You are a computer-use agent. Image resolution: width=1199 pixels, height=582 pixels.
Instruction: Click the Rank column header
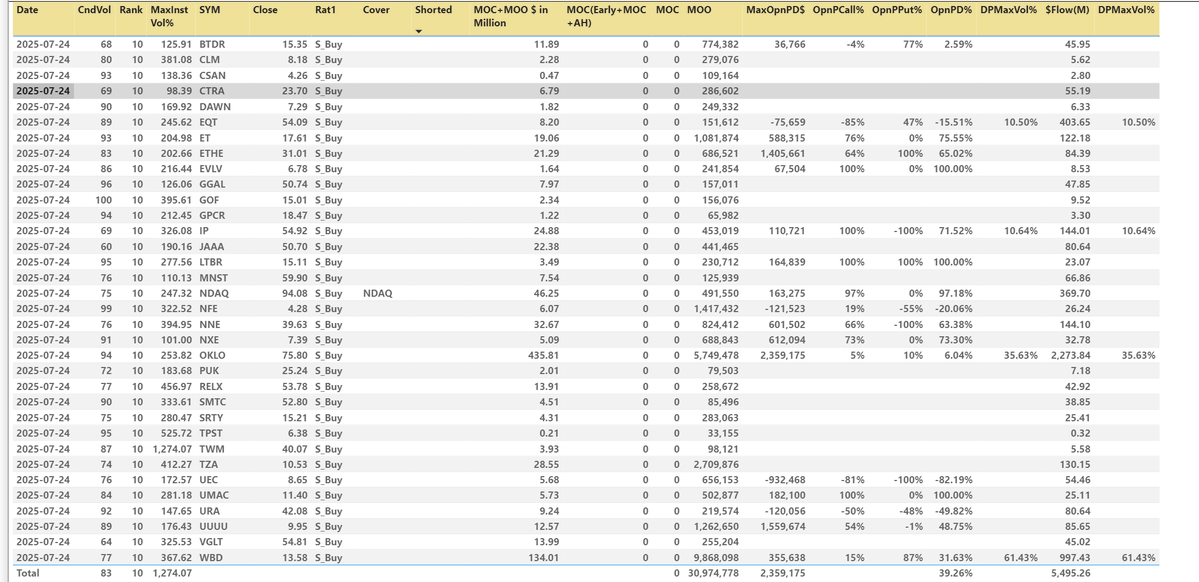tap(132, 11)
